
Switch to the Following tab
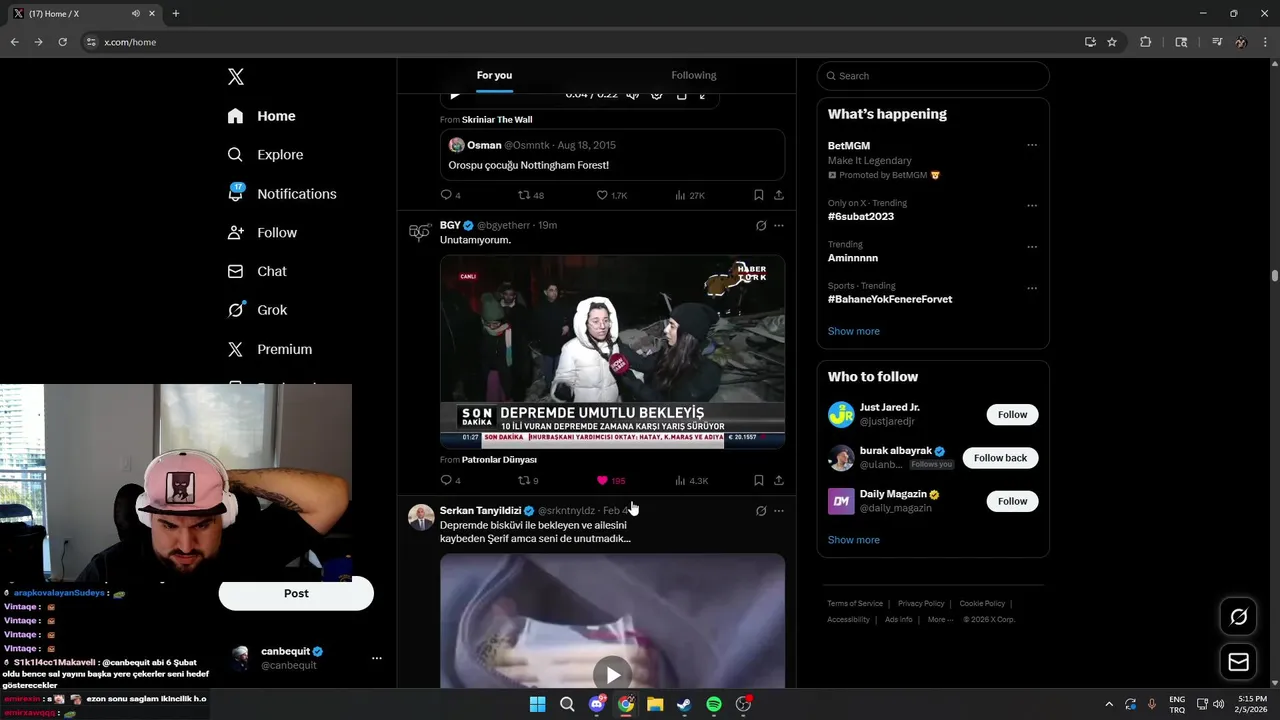coord(694,75)
